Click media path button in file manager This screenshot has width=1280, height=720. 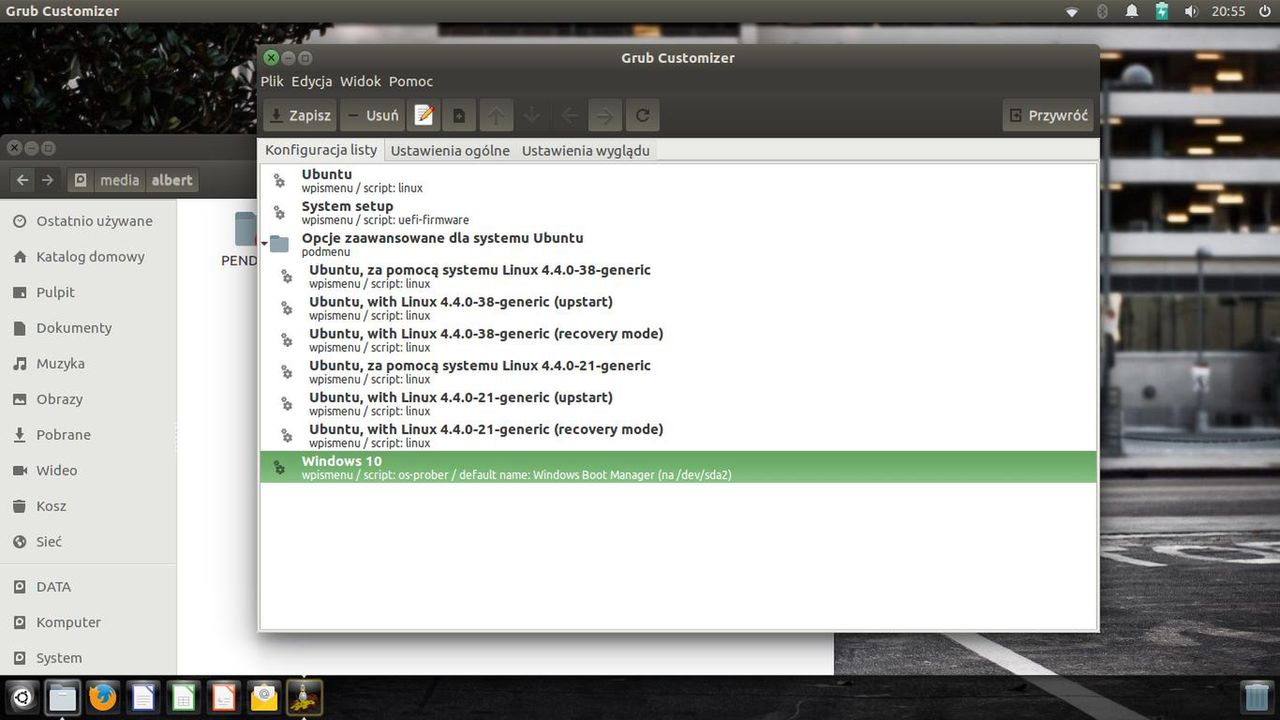coord(120,180)
